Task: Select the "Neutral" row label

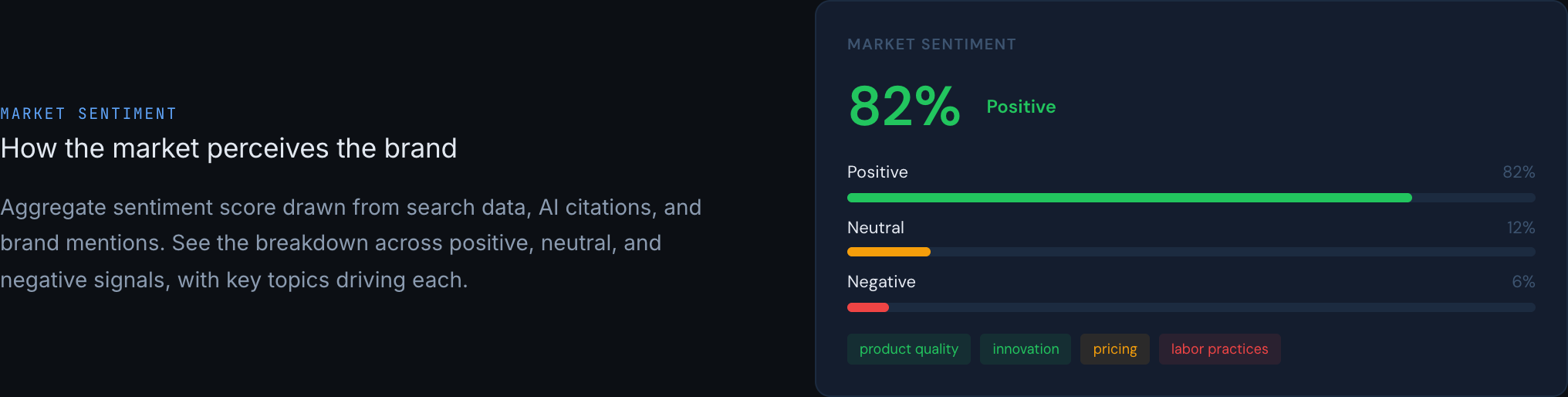Action: (875, 228)
